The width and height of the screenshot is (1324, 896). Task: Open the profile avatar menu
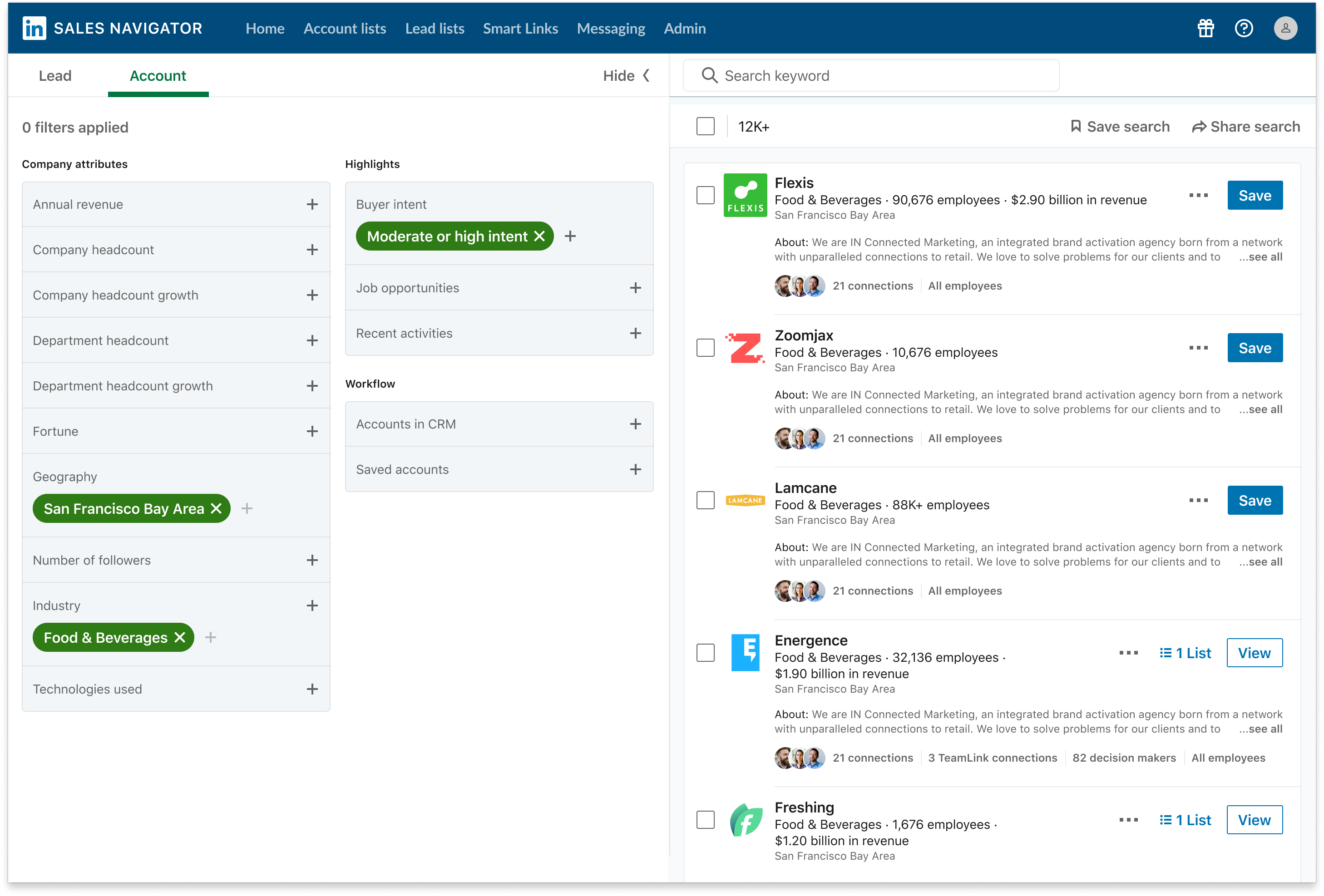pos(1285,28)
